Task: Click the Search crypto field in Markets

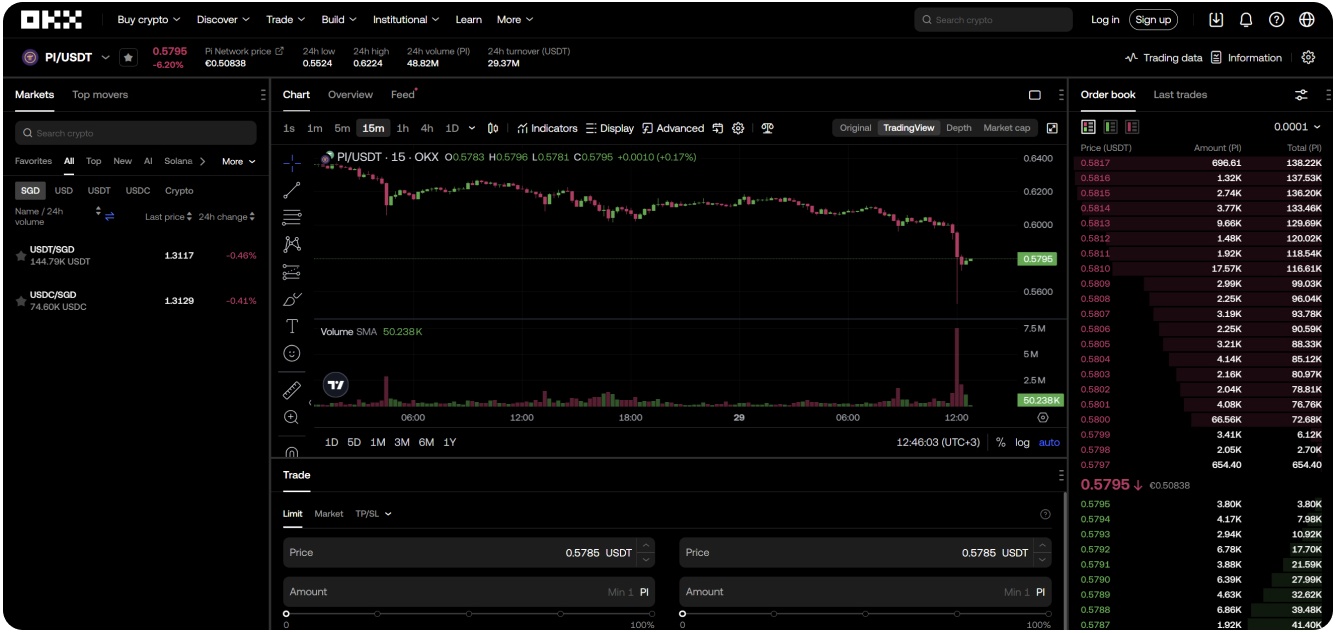Action: pyautogui.click(x=136, y=133)
